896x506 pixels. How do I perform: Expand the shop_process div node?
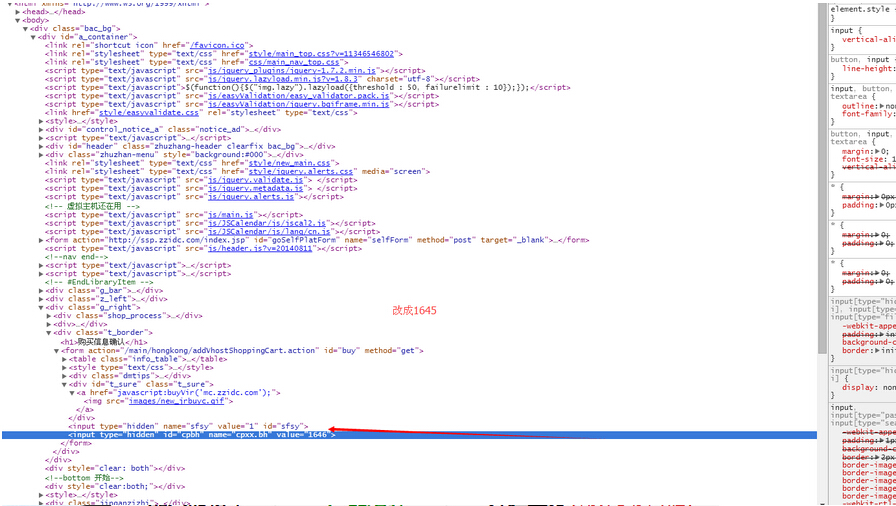[x=49, y=316]
